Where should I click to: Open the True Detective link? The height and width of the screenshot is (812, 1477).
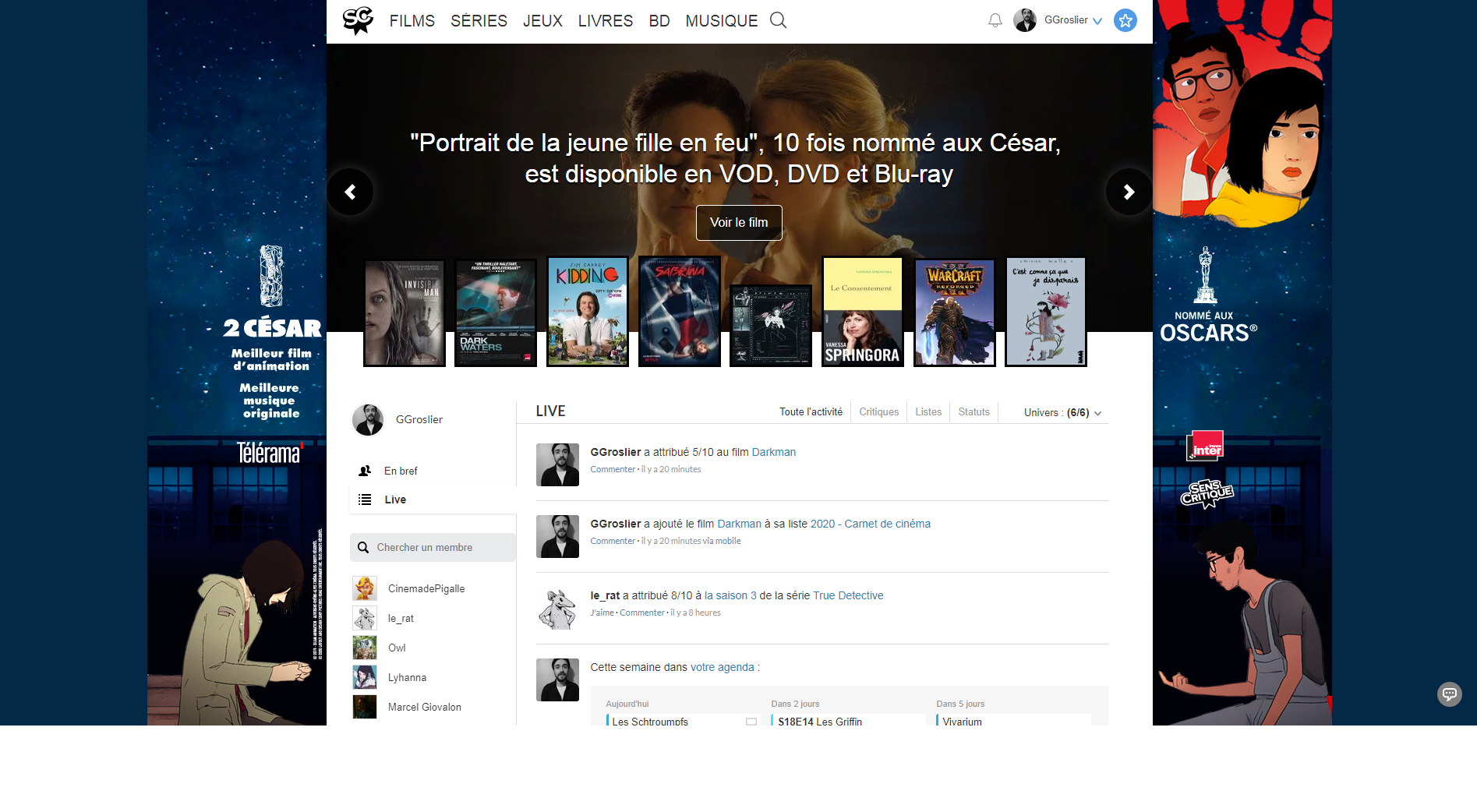pyautogui.click(x=847, y=595)
